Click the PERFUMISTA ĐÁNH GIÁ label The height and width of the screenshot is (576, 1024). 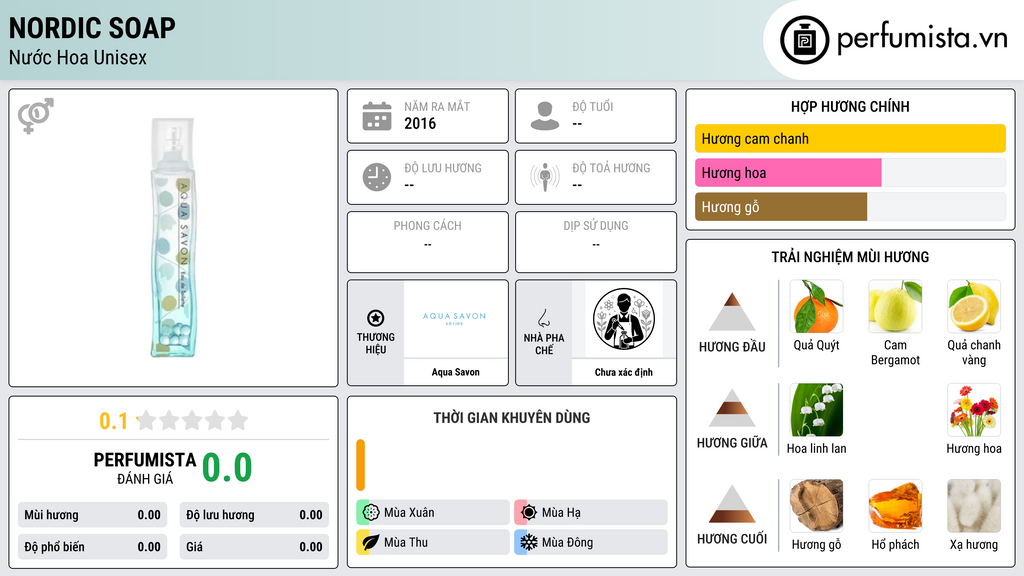pyautogui.click(x=145, y=468)
